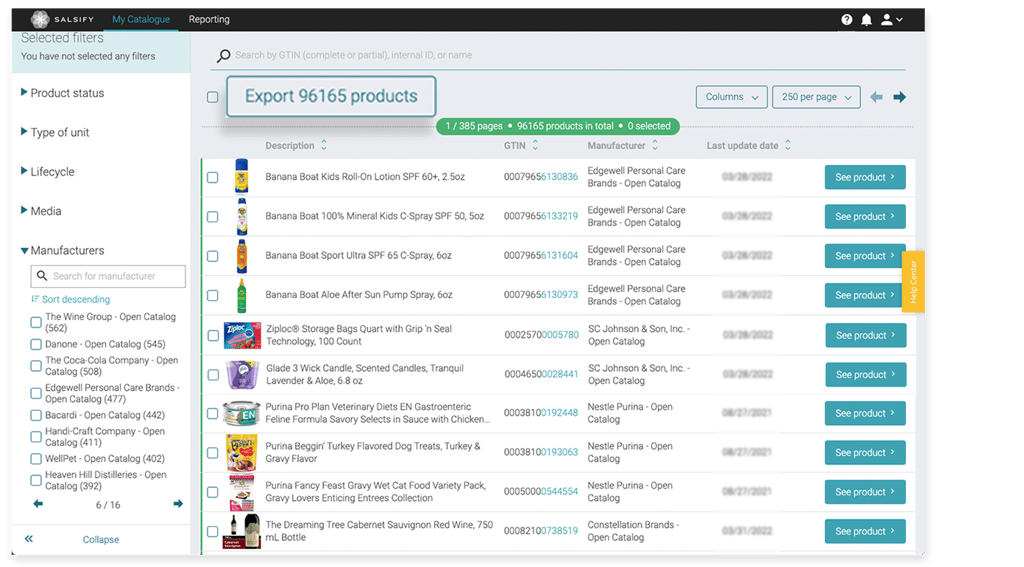Click the double chevron collapse icon
The image size is (1024, 567).
coord(29,539)
